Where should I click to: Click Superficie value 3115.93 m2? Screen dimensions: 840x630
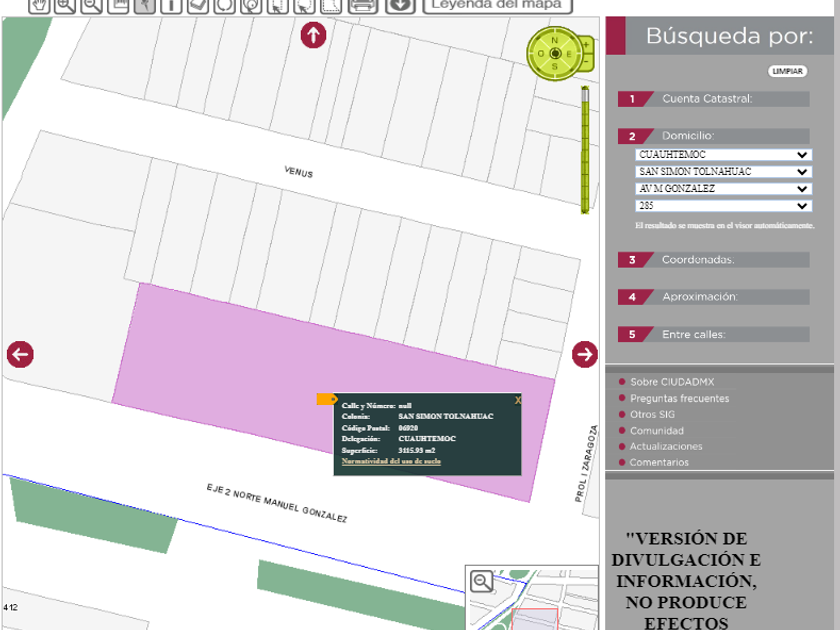417,451
